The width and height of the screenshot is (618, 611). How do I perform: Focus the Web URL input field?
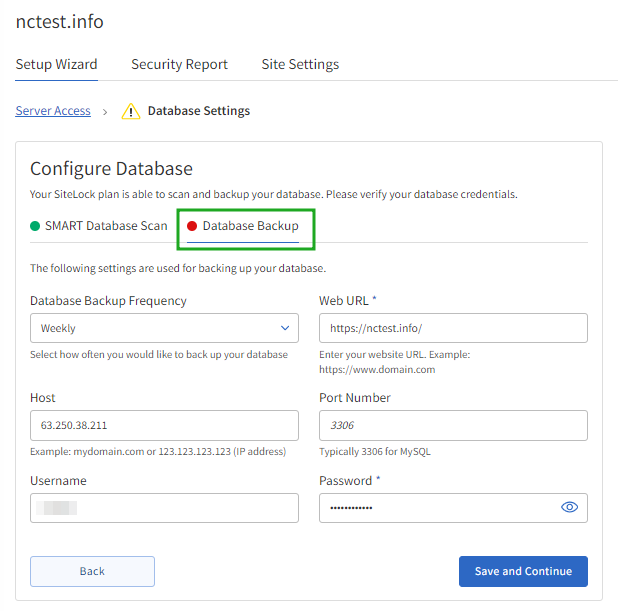[453, 328]
